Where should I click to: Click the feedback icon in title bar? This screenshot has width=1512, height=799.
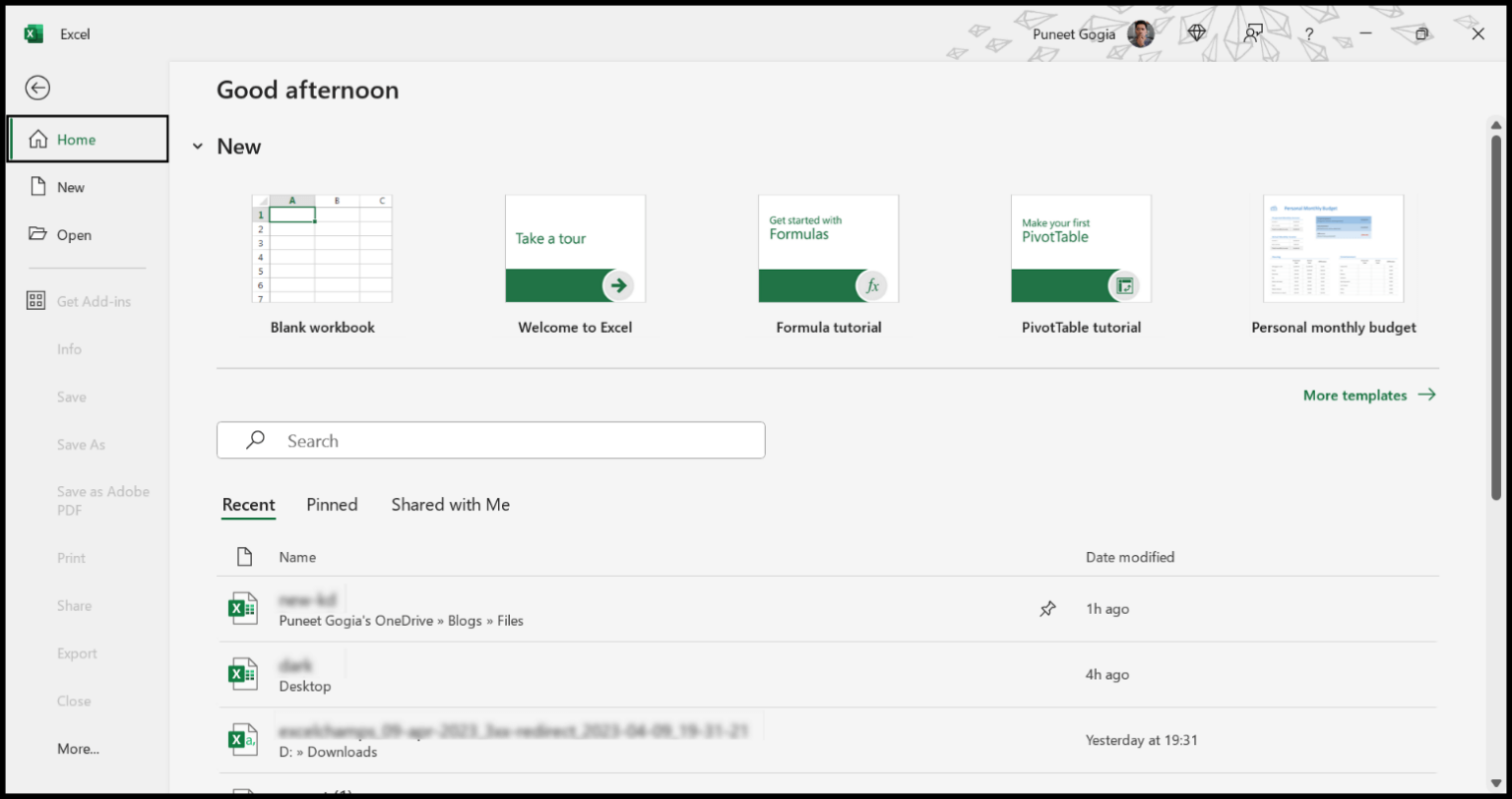1252,33
